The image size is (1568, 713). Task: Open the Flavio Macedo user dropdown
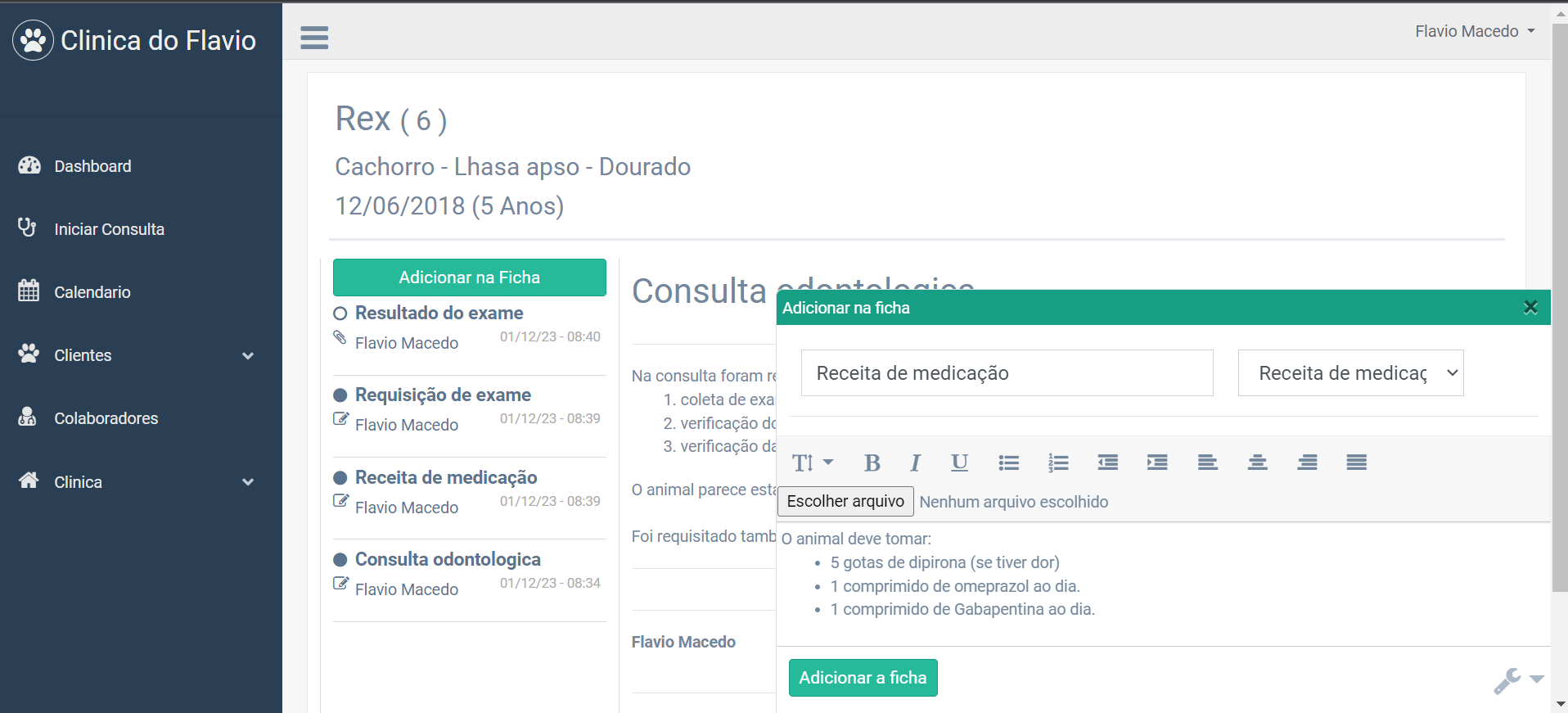pyautogui.click(x=1475, y=31)
